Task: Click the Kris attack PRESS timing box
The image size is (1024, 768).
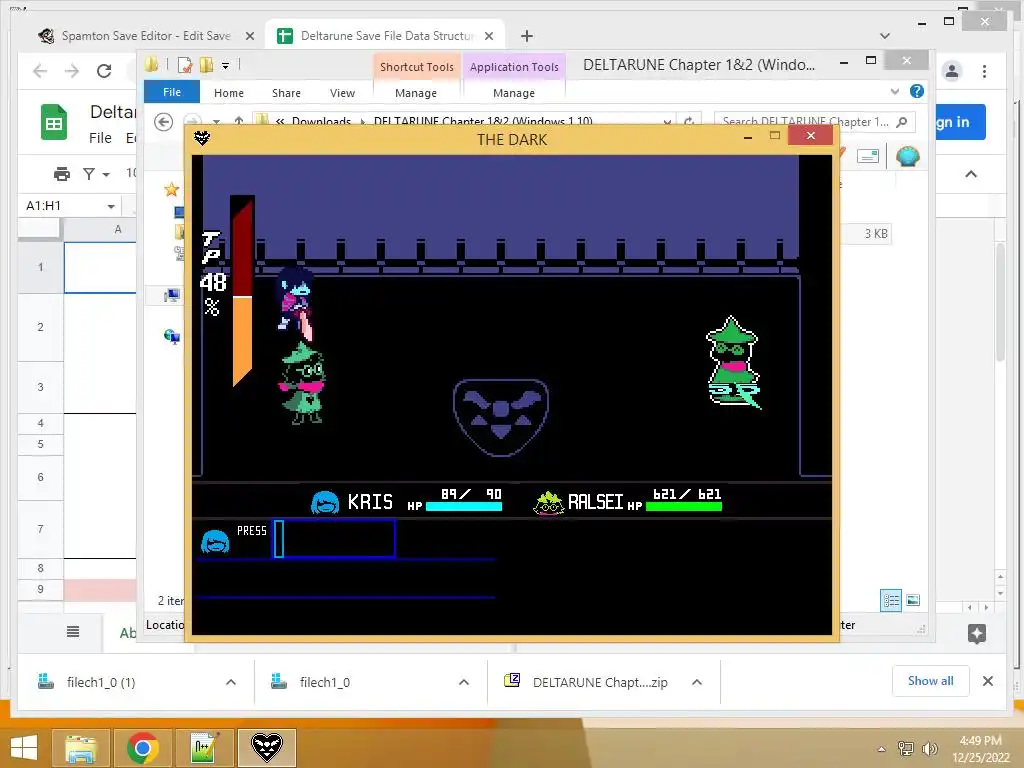Action: (x=334, y=539)
